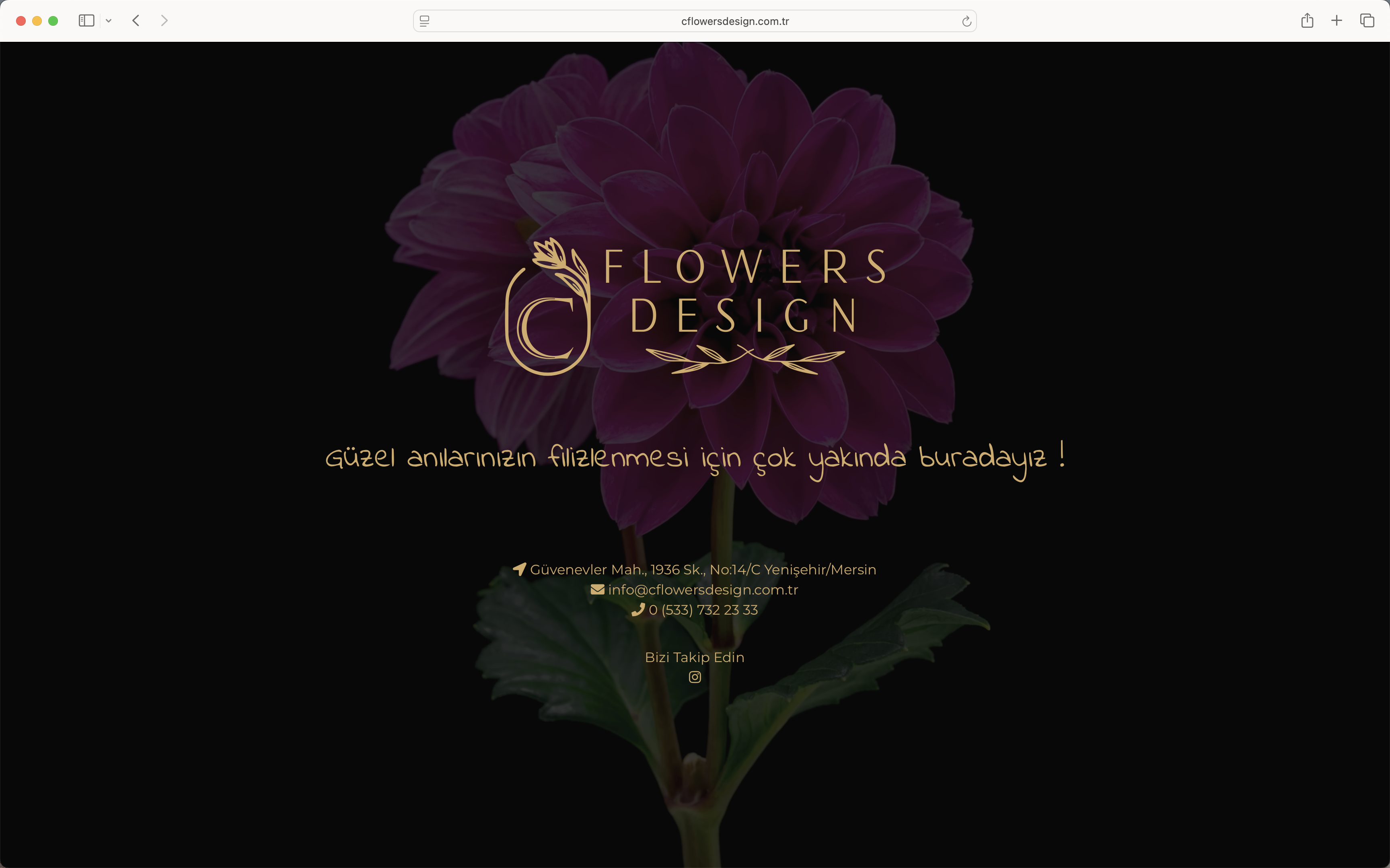Image resolution: width=1390 pixels, height=868 pixels.
Task: Reload the page
Action: coord(966,21)
